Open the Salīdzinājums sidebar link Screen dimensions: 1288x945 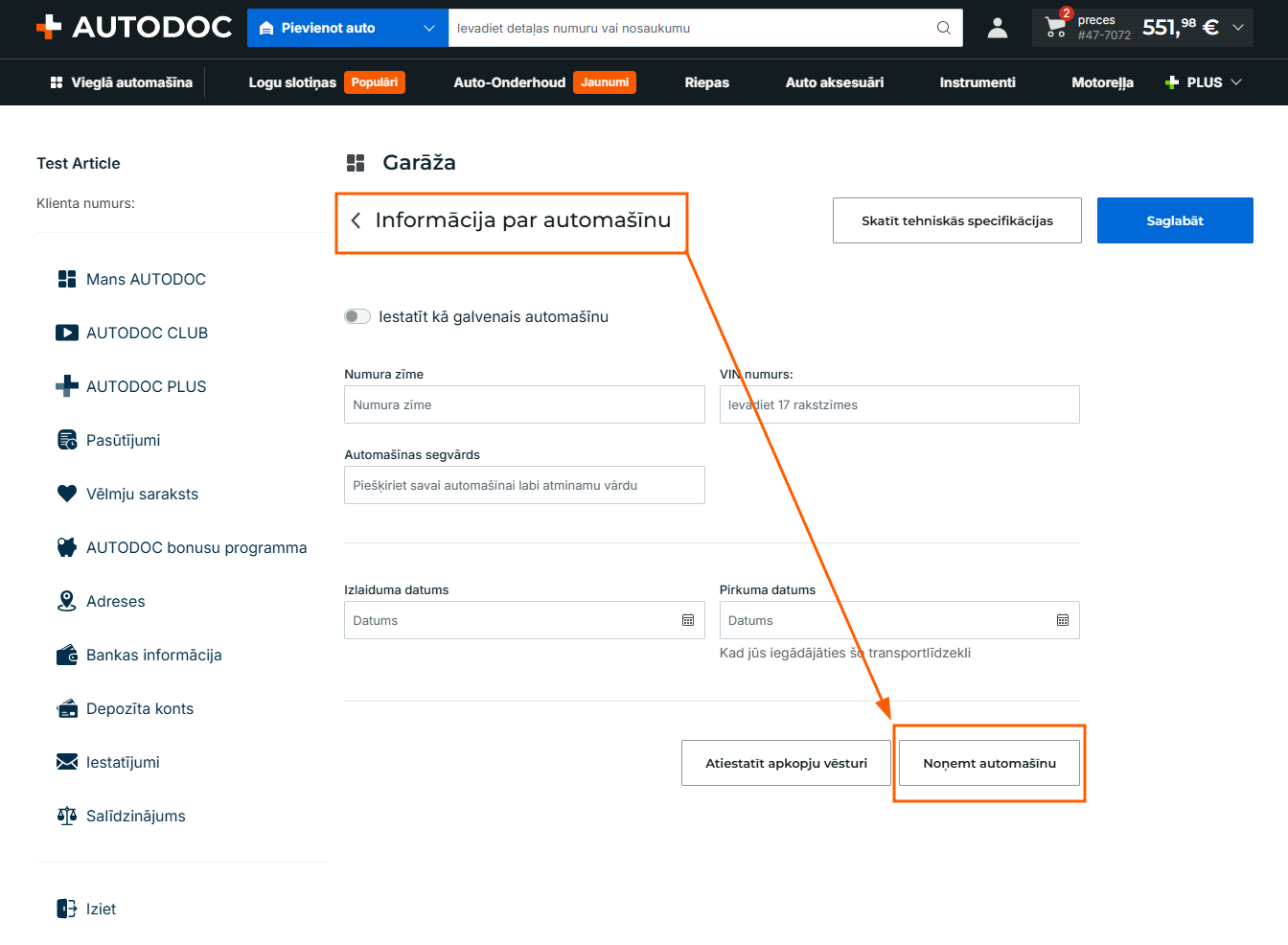[x=136, y=816]
